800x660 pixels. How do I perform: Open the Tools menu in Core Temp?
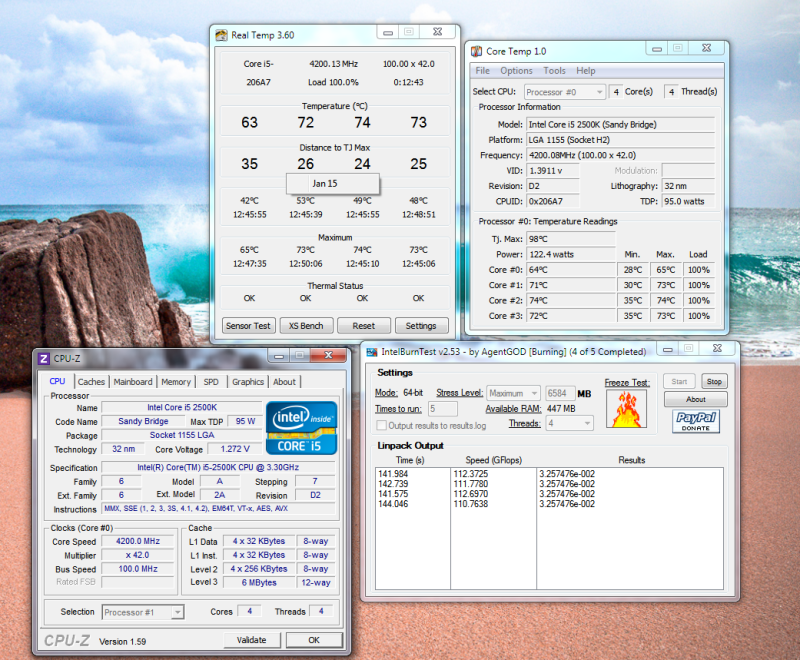[x=554, y=70]
